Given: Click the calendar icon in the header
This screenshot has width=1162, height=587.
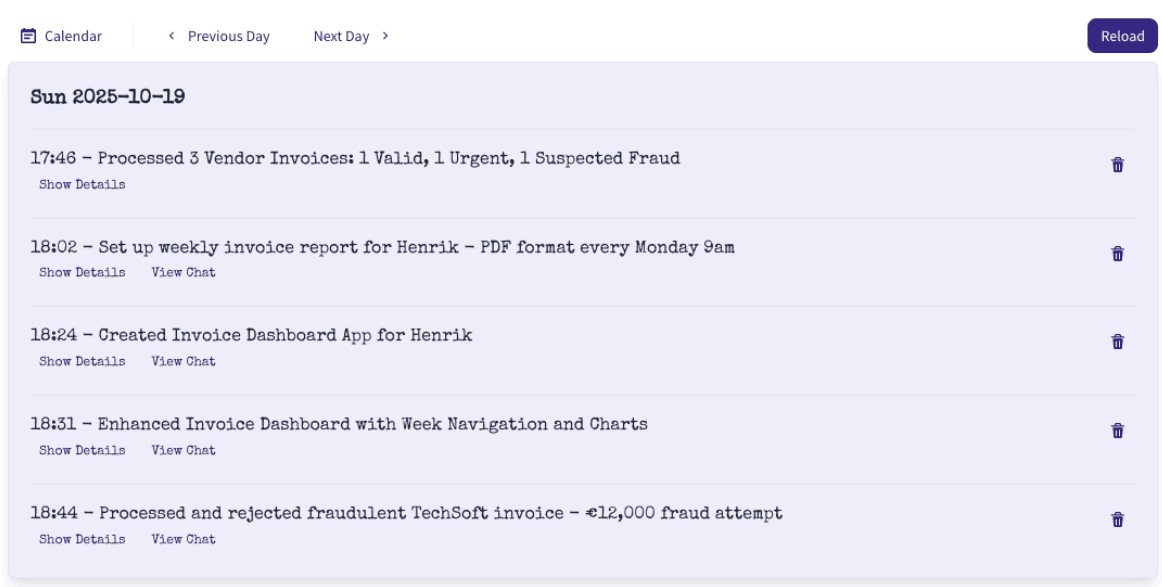Looking at the screenshot, I should click(29, 36).
